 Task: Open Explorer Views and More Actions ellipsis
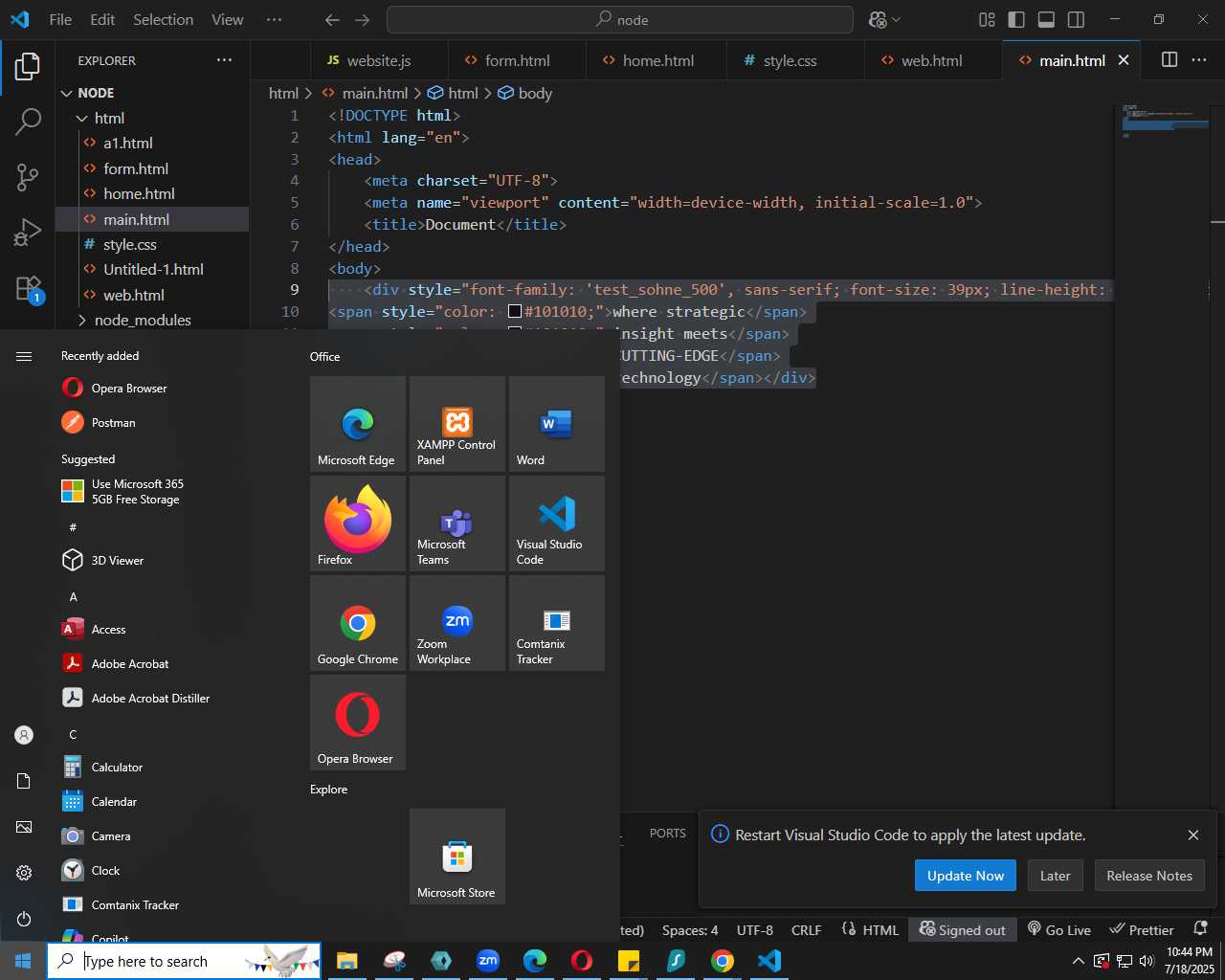(224, 59)
